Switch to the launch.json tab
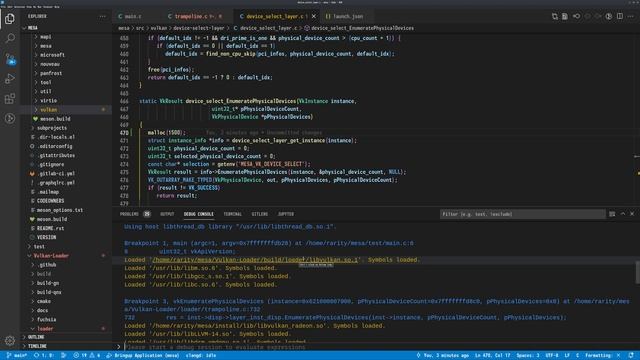This screenshot has width=640, height=360. coord(345,16)
